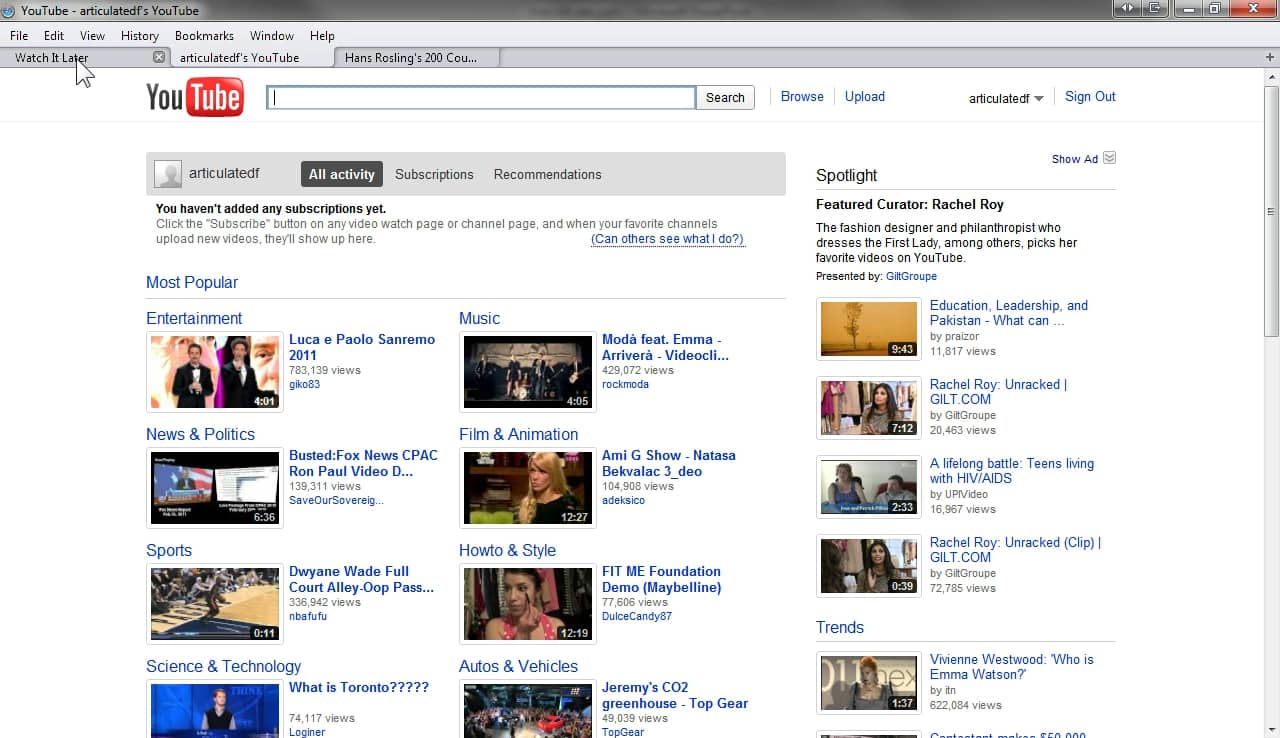Image resolution: width=1280 pixels, height=738 pixels.
Task: Open the View menu
Action: coord(92,35)
